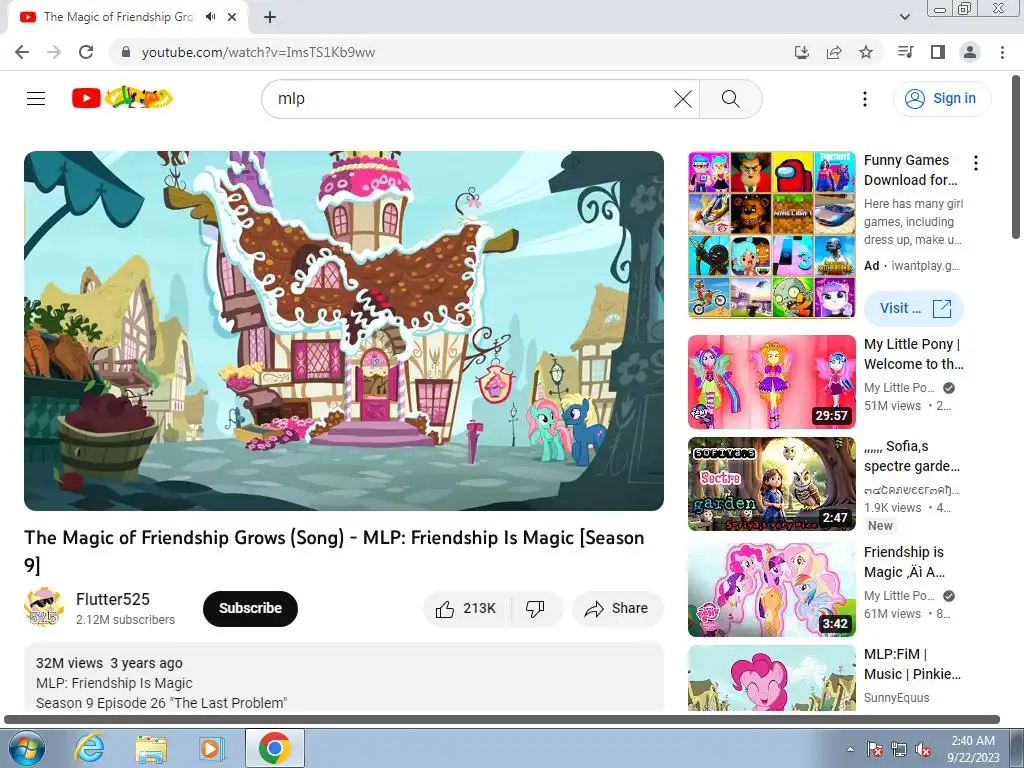Open MLP:FiM Music Pinkie title link
The width and height of the screenshot is (1024, 768).
click(x=912, y=664)
